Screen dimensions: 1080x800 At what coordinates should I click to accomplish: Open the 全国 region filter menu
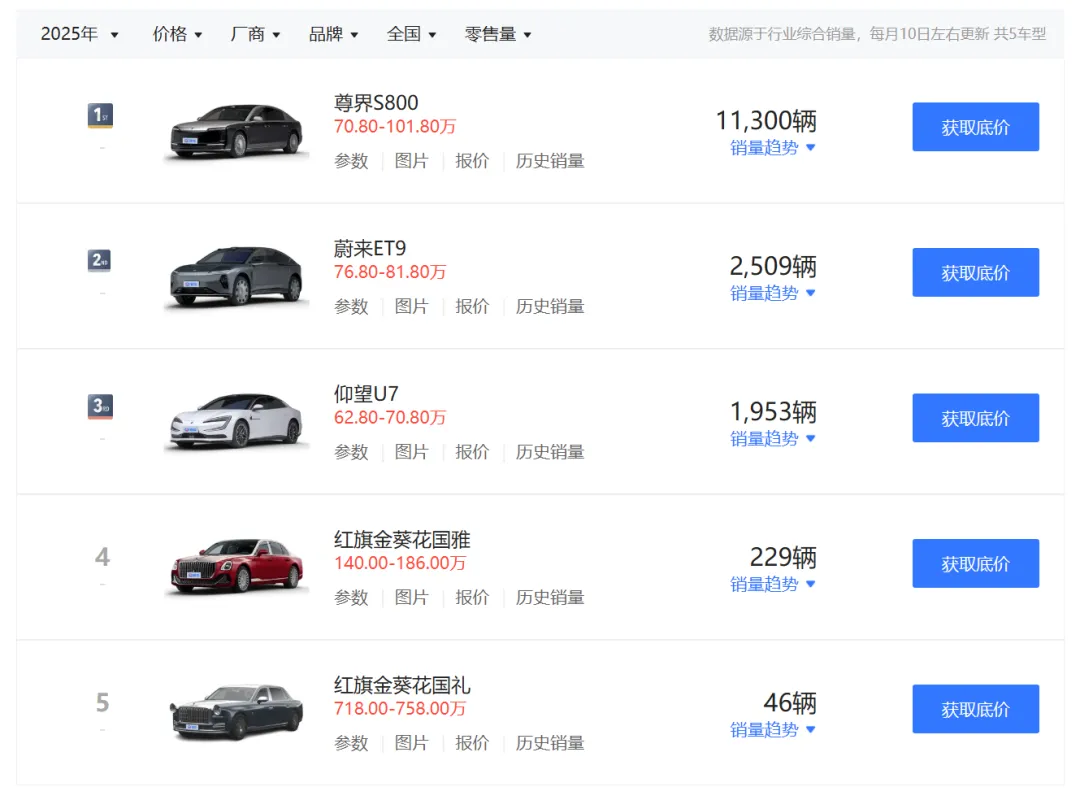click(411, 34)
